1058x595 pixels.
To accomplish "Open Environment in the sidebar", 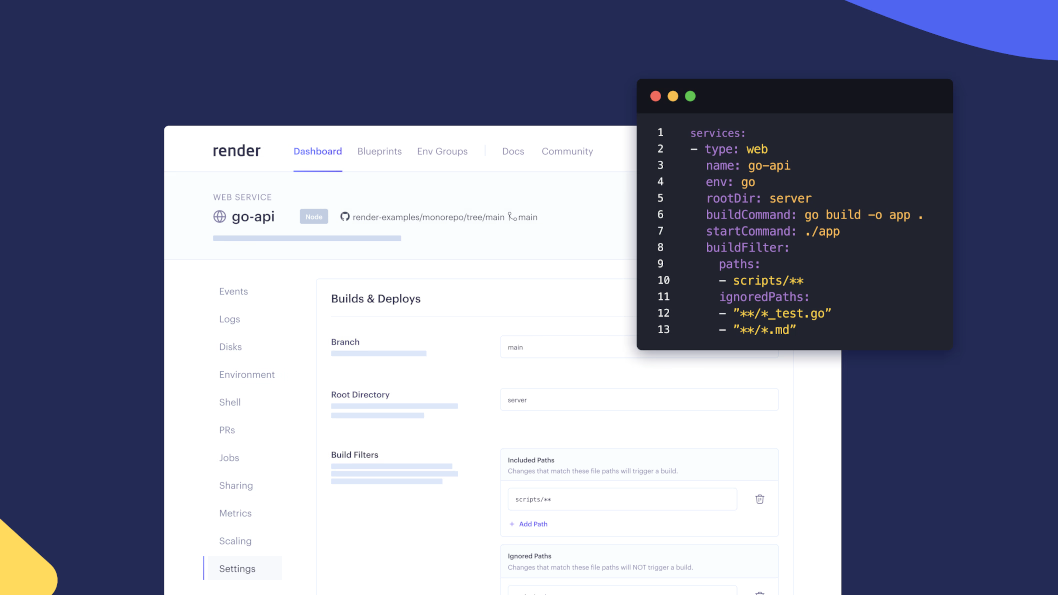I will point(247,375).
